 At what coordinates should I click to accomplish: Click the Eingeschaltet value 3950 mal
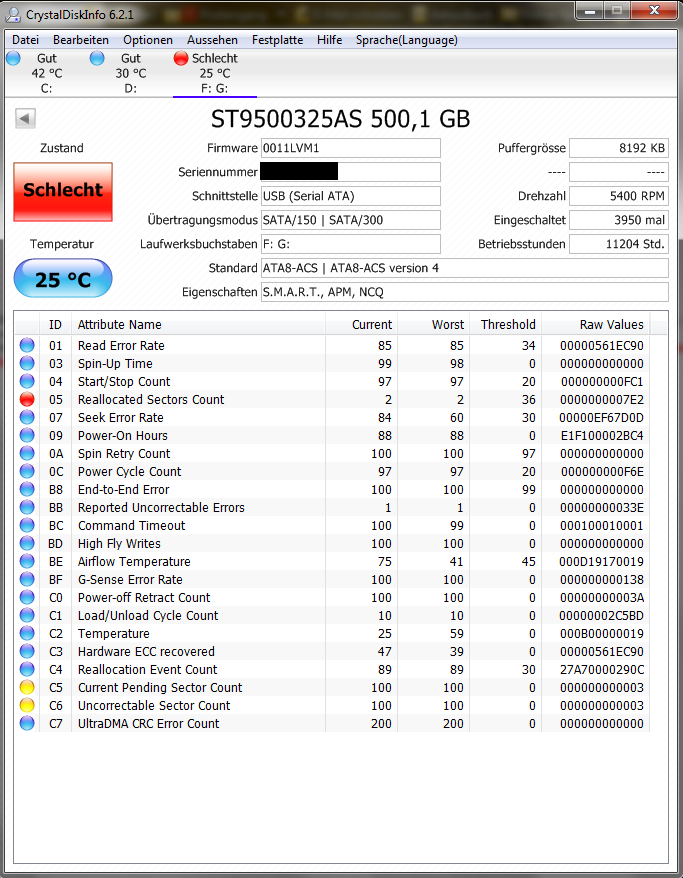(619, 220)
